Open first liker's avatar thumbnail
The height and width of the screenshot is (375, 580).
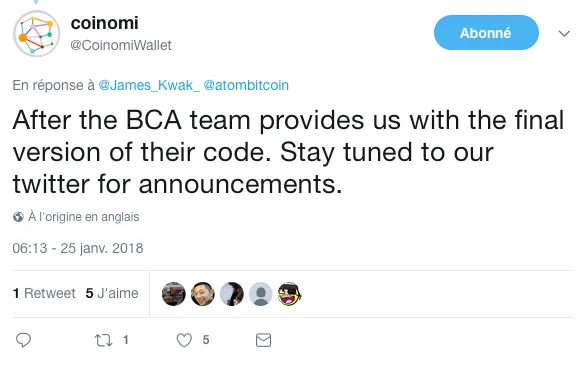(x=173, y=294)
